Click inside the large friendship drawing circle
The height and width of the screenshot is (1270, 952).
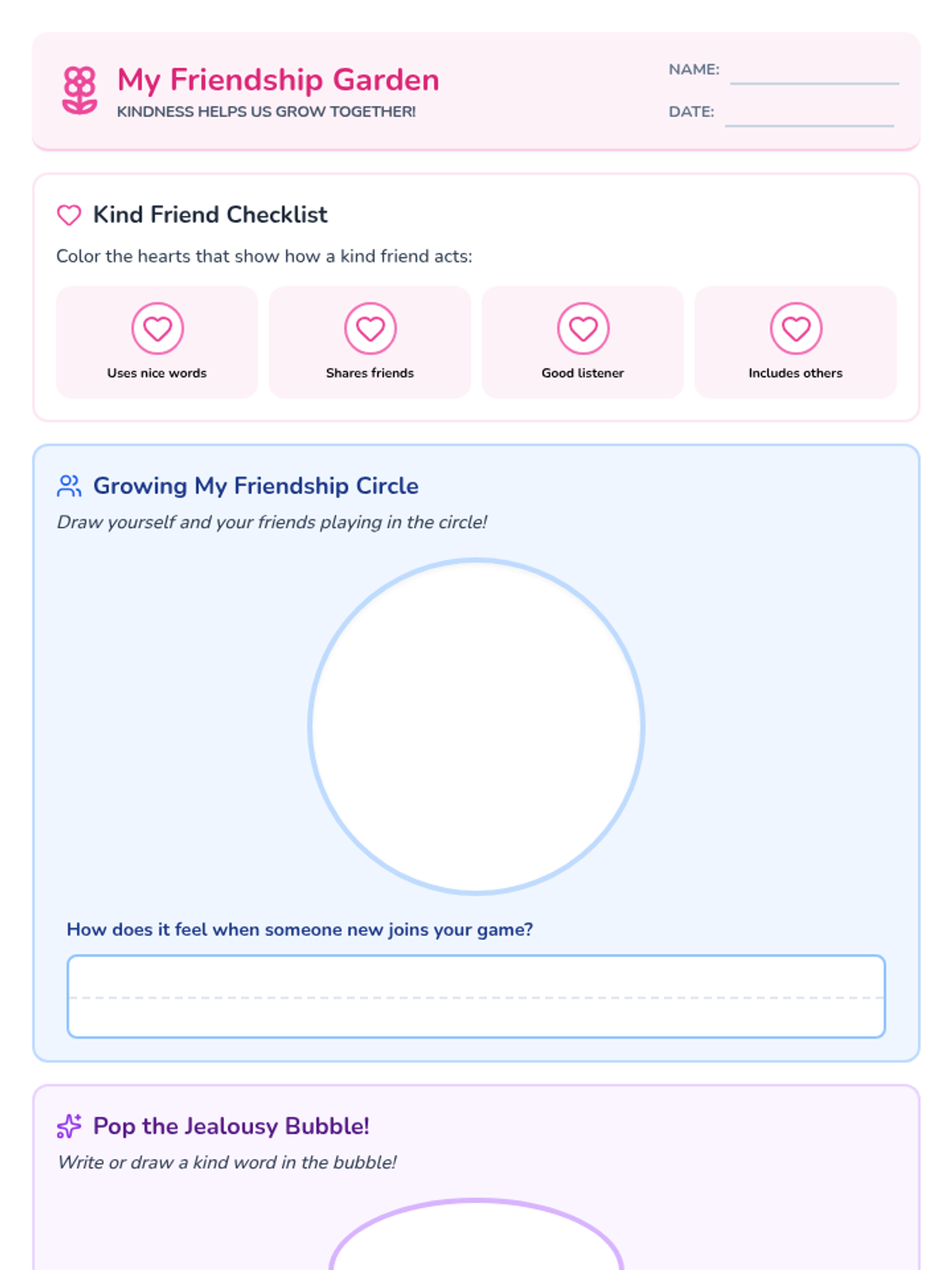coord(476,726)
